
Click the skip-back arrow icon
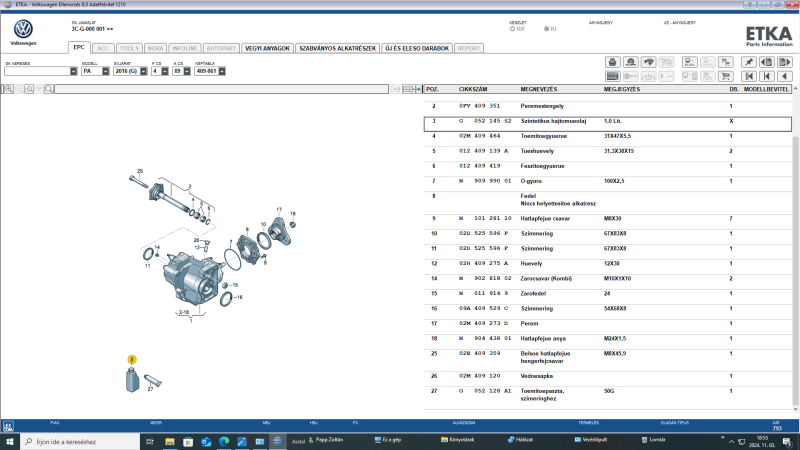[x=766, y=77]
